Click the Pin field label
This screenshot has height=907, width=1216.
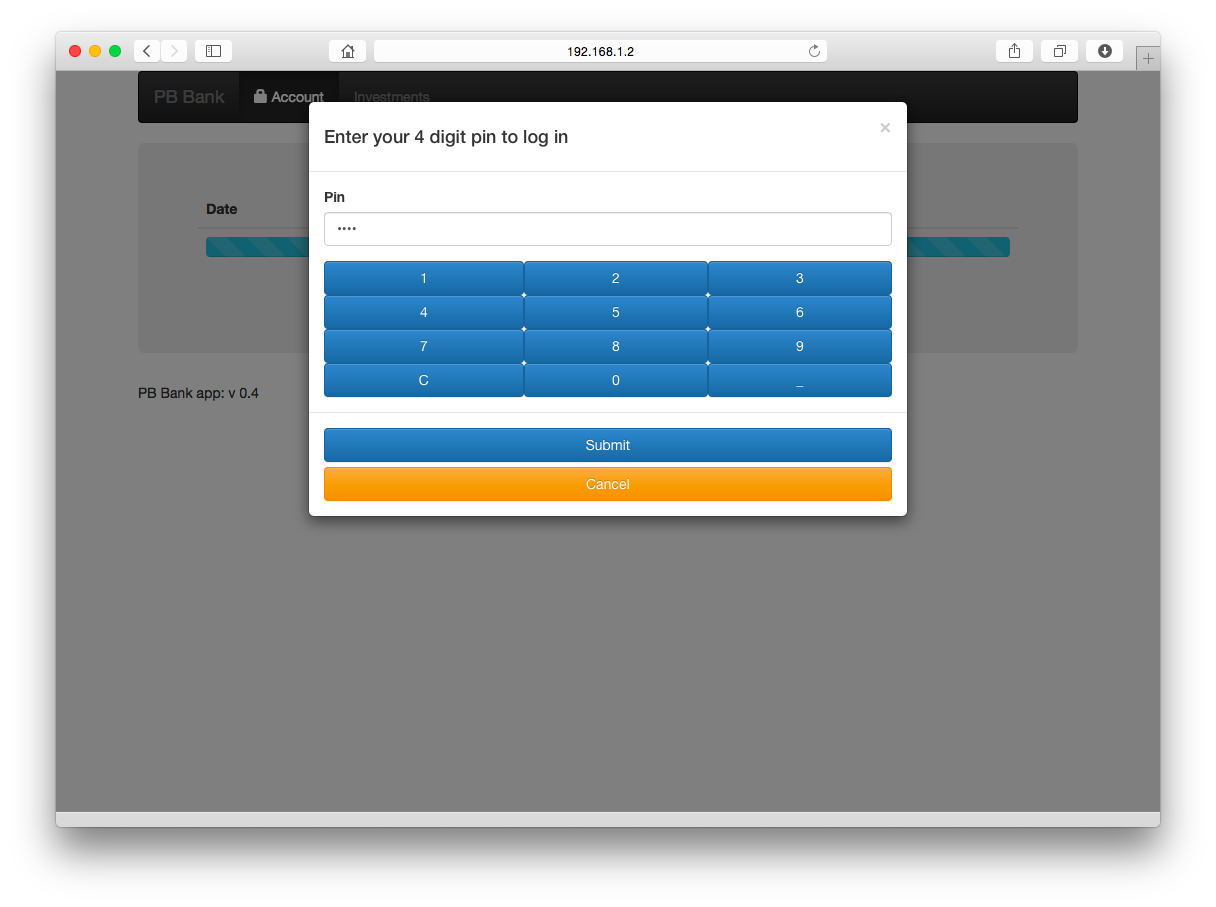[334, 197]
